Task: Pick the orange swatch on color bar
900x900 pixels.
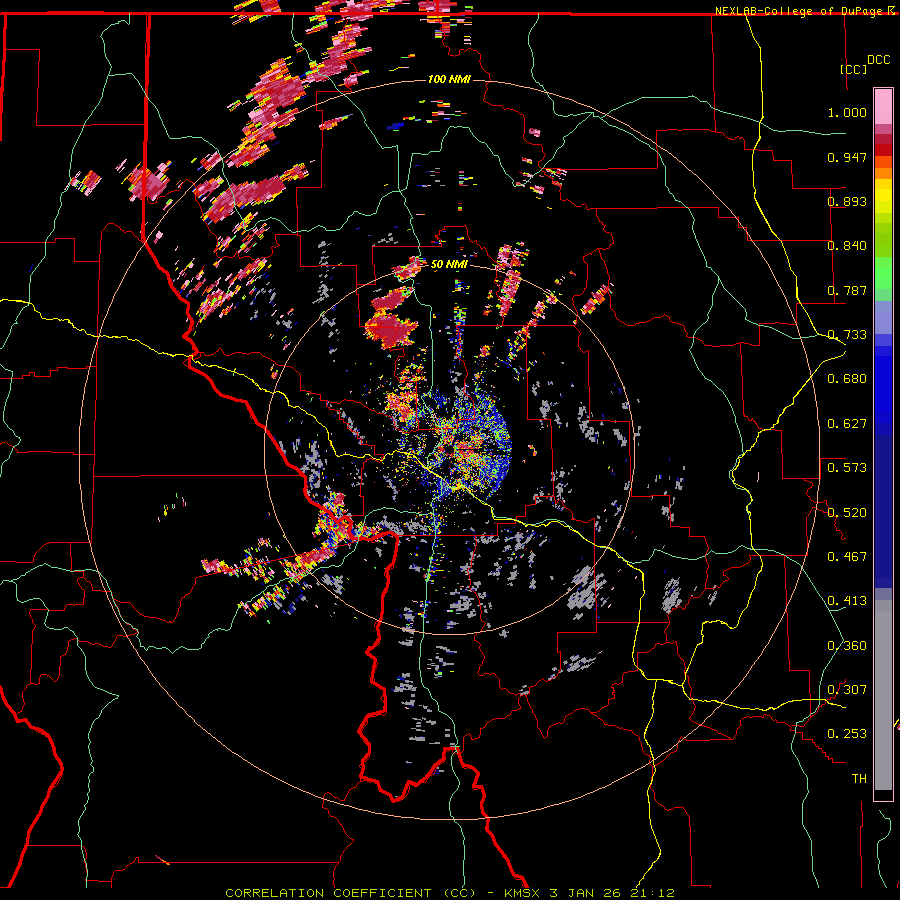Action: [883, 174]
